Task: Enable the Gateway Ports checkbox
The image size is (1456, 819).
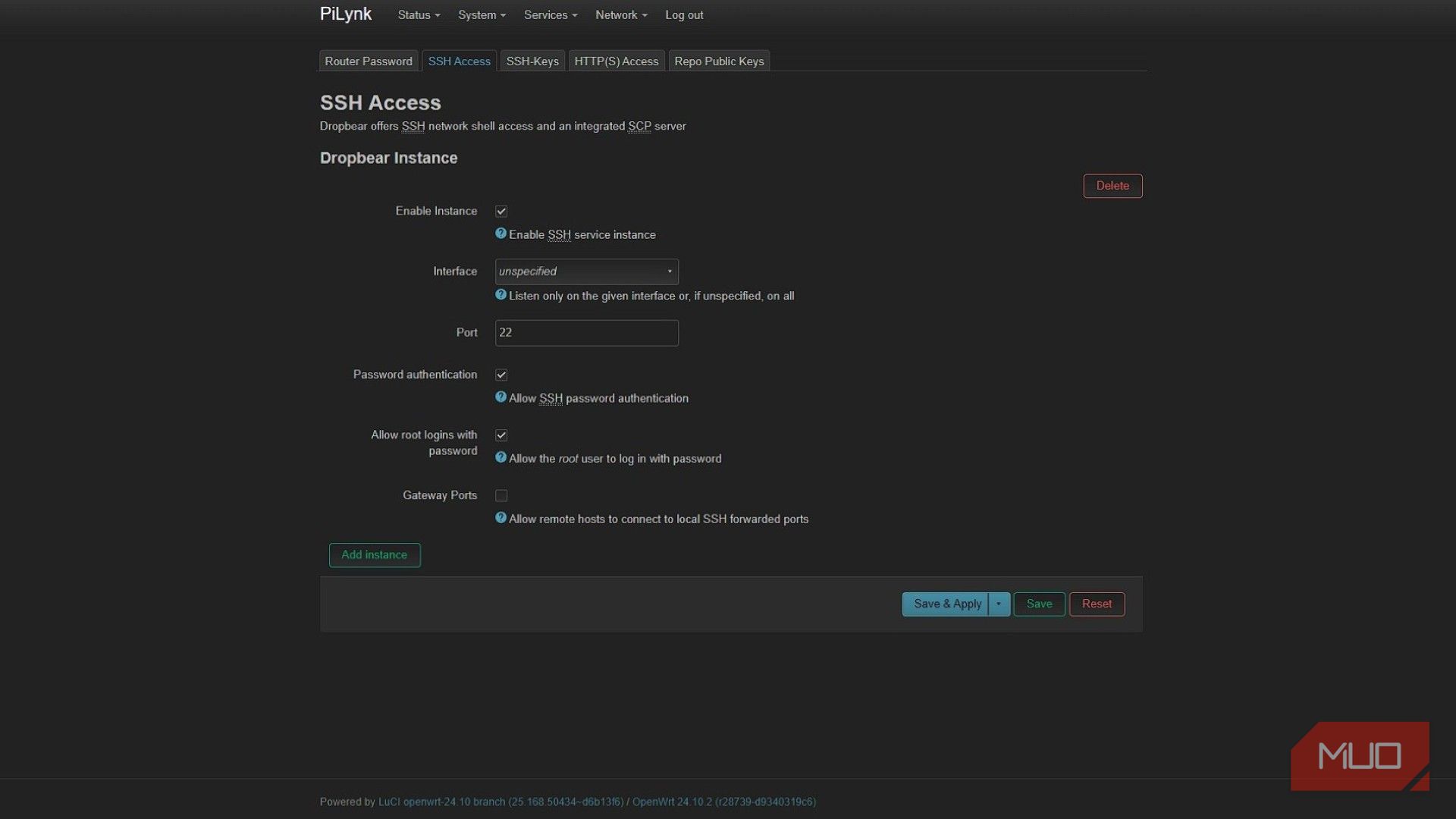Action: tap(501, 496)
